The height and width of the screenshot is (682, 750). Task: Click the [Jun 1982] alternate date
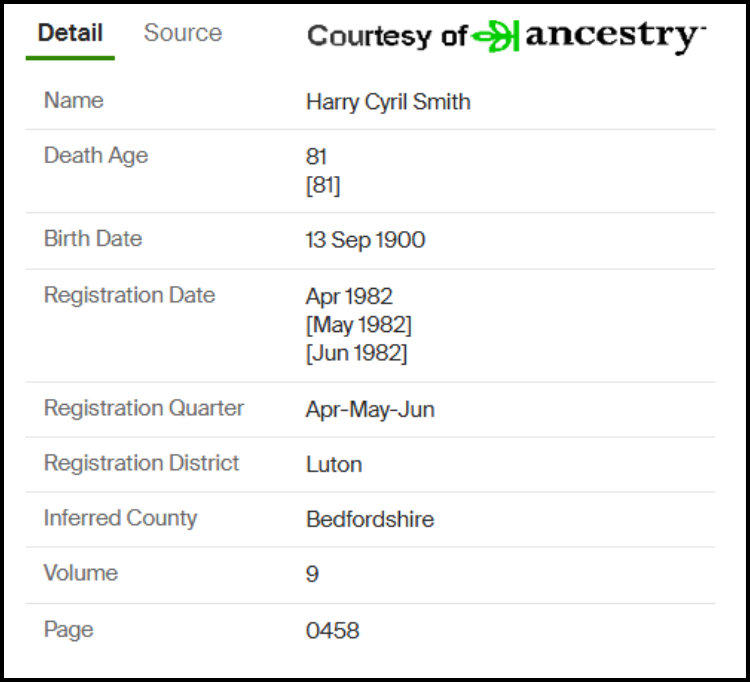tap(356, 353)
